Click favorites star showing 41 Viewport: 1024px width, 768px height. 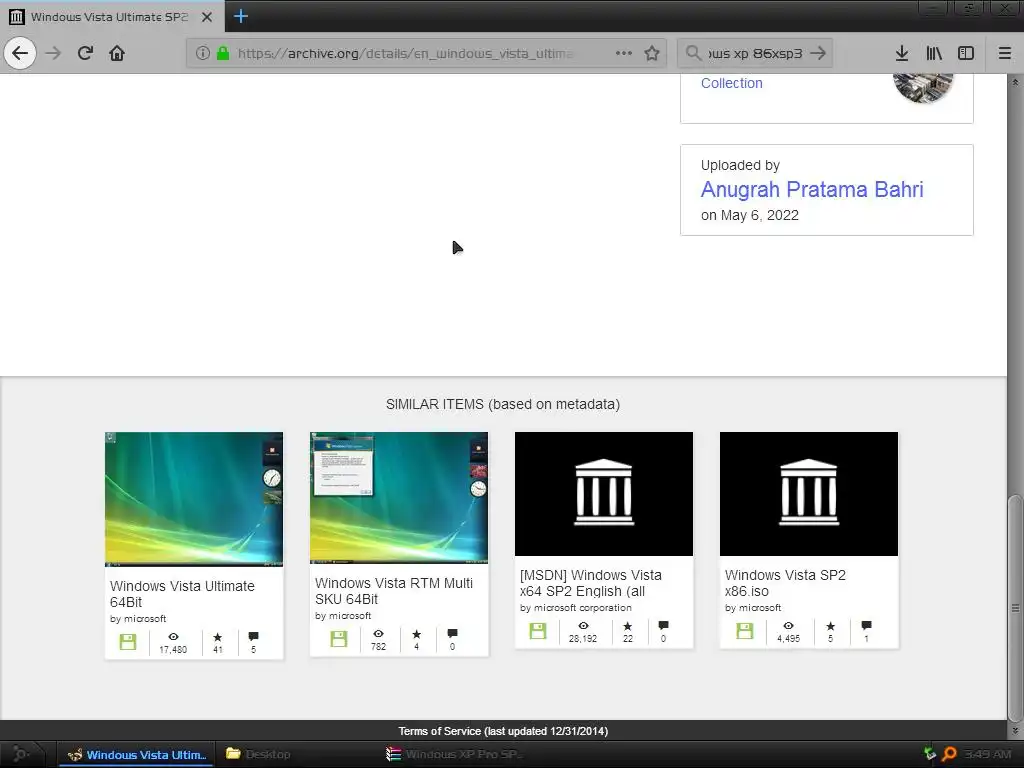217,637
